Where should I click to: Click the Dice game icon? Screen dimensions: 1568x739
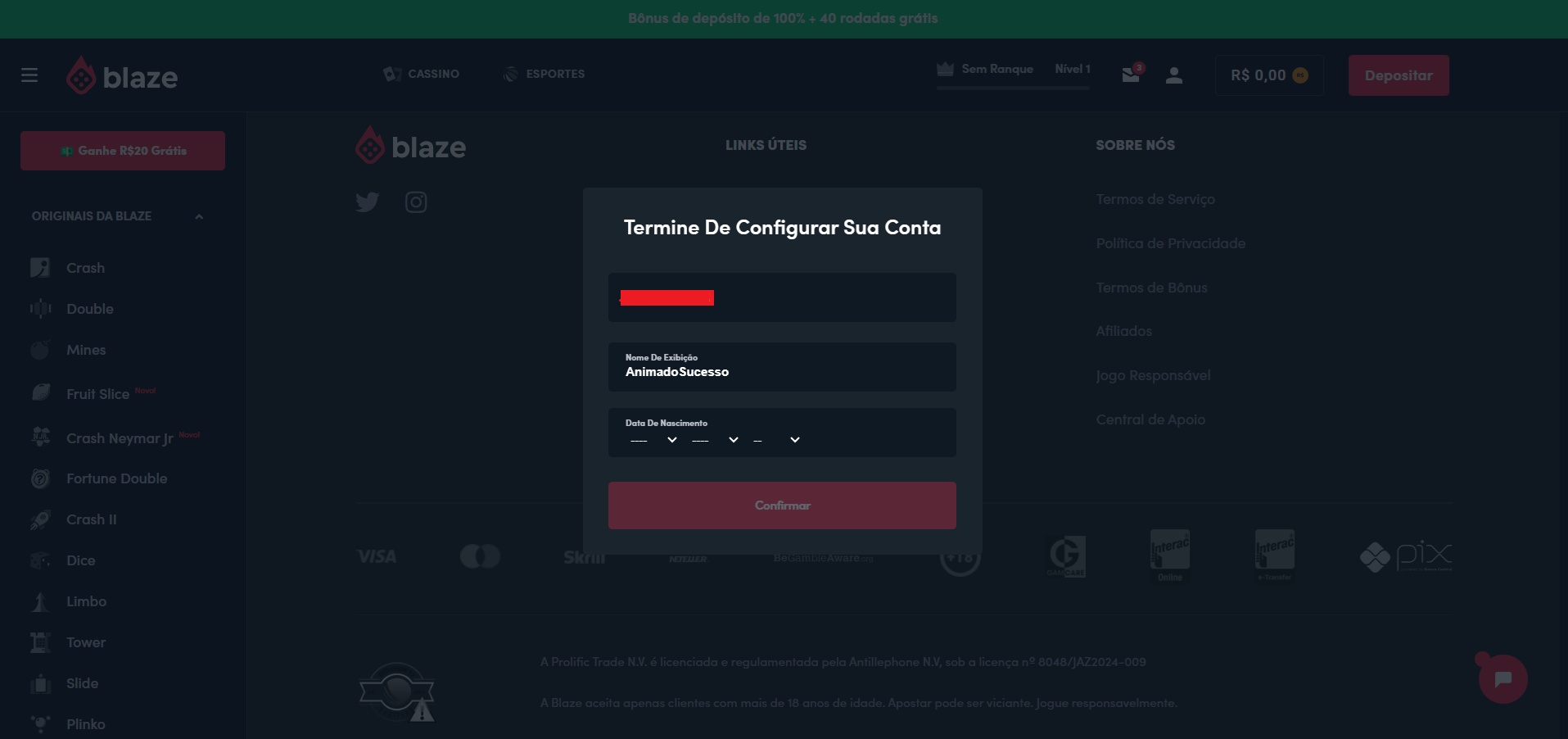point(40,560)
